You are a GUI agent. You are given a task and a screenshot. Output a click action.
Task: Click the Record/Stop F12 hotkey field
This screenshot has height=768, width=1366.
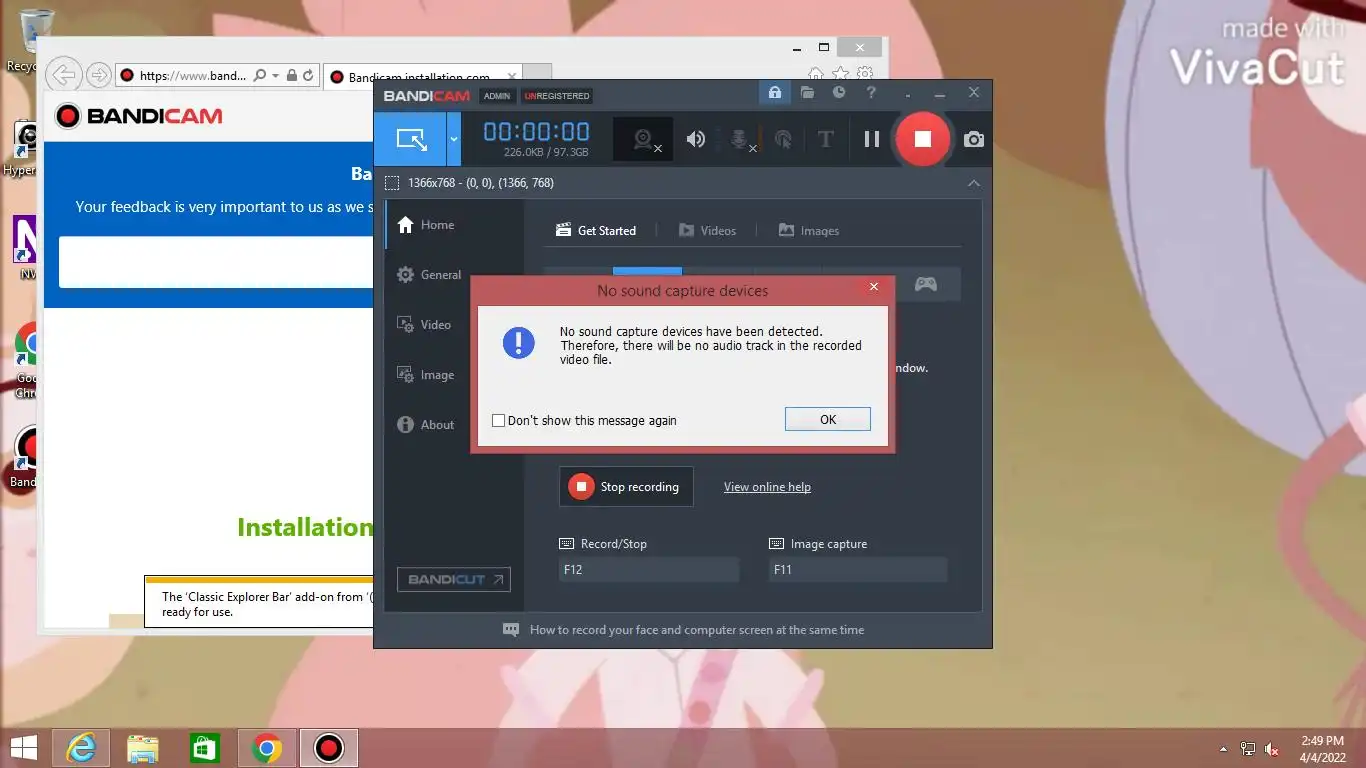(x=649, y=570)
